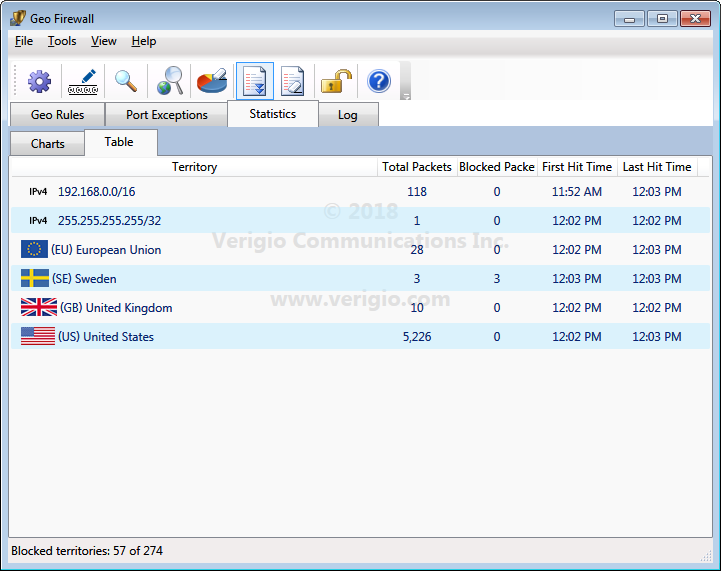Open the View menu
The image size is (721, 571).
tap(103, 41)
